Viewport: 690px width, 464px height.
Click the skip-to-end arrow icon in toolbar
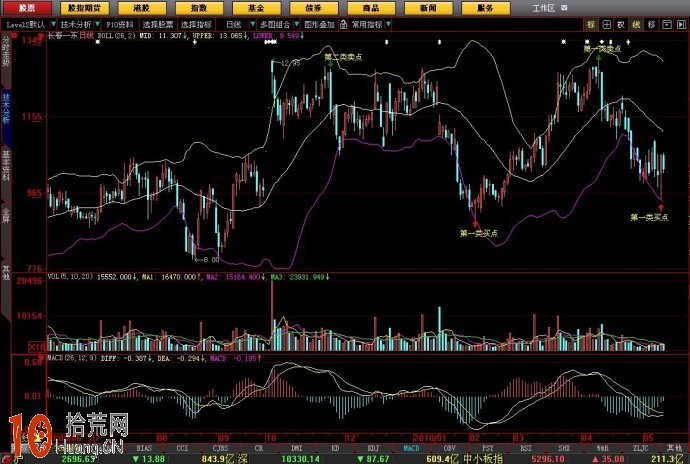[x=682, y=25]
